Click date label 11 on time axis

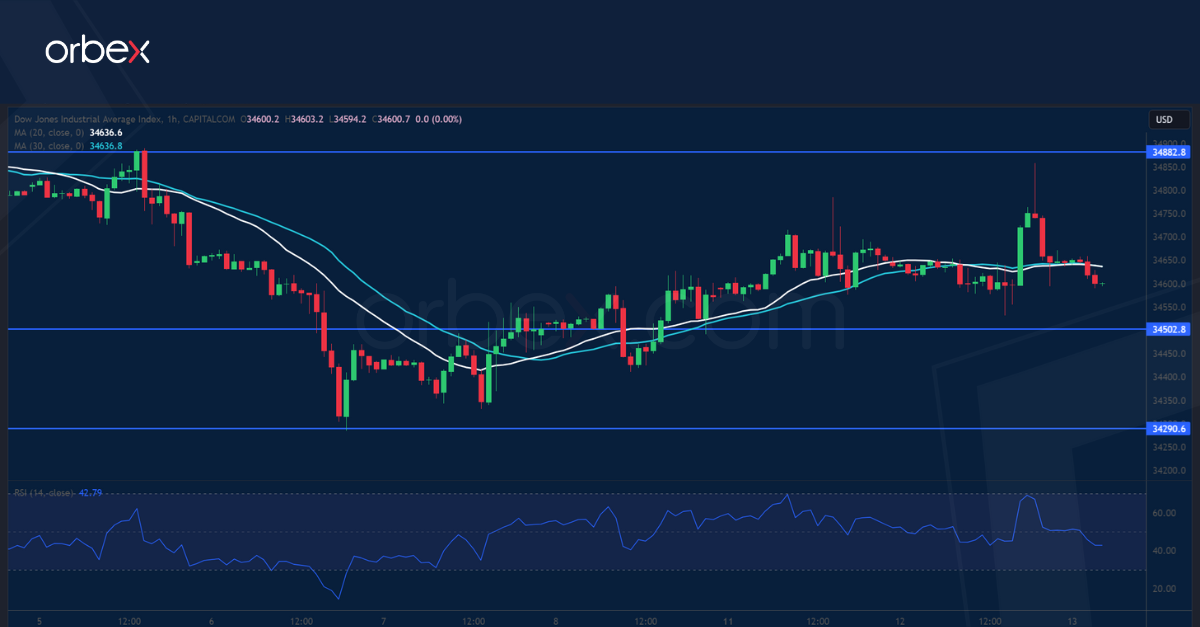[x=730, y=620]
